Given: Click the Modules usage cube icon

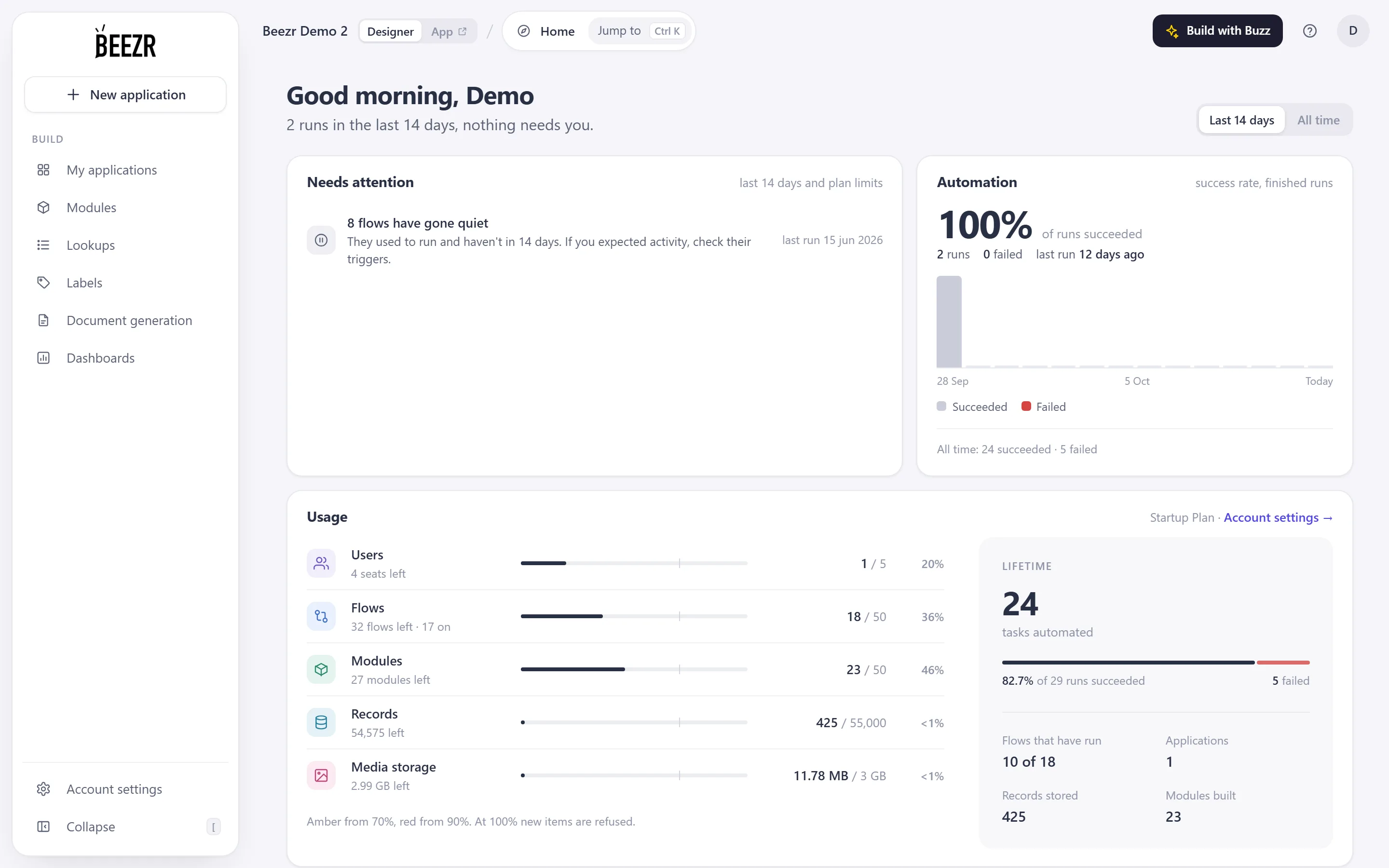Looking at the screenshot, I should click(321, 669).
